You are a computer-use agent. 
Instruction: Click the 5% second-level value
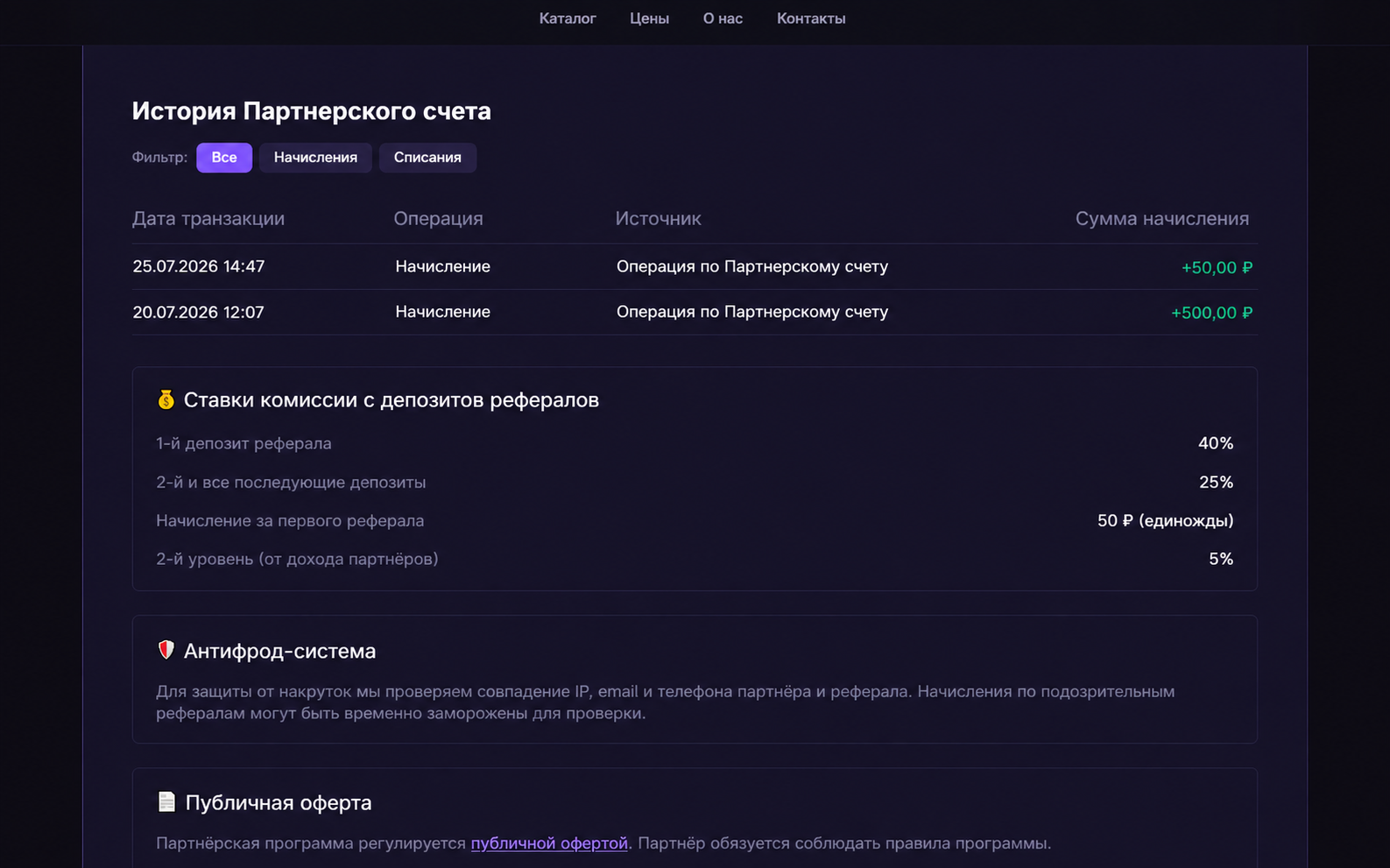click(x=1221, y=559)
